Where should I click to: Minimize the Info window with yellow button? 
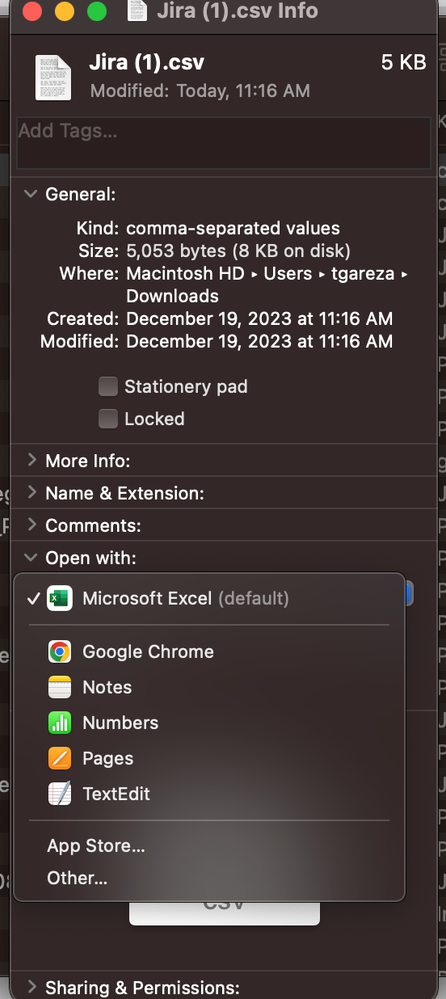tap(64, 11)
